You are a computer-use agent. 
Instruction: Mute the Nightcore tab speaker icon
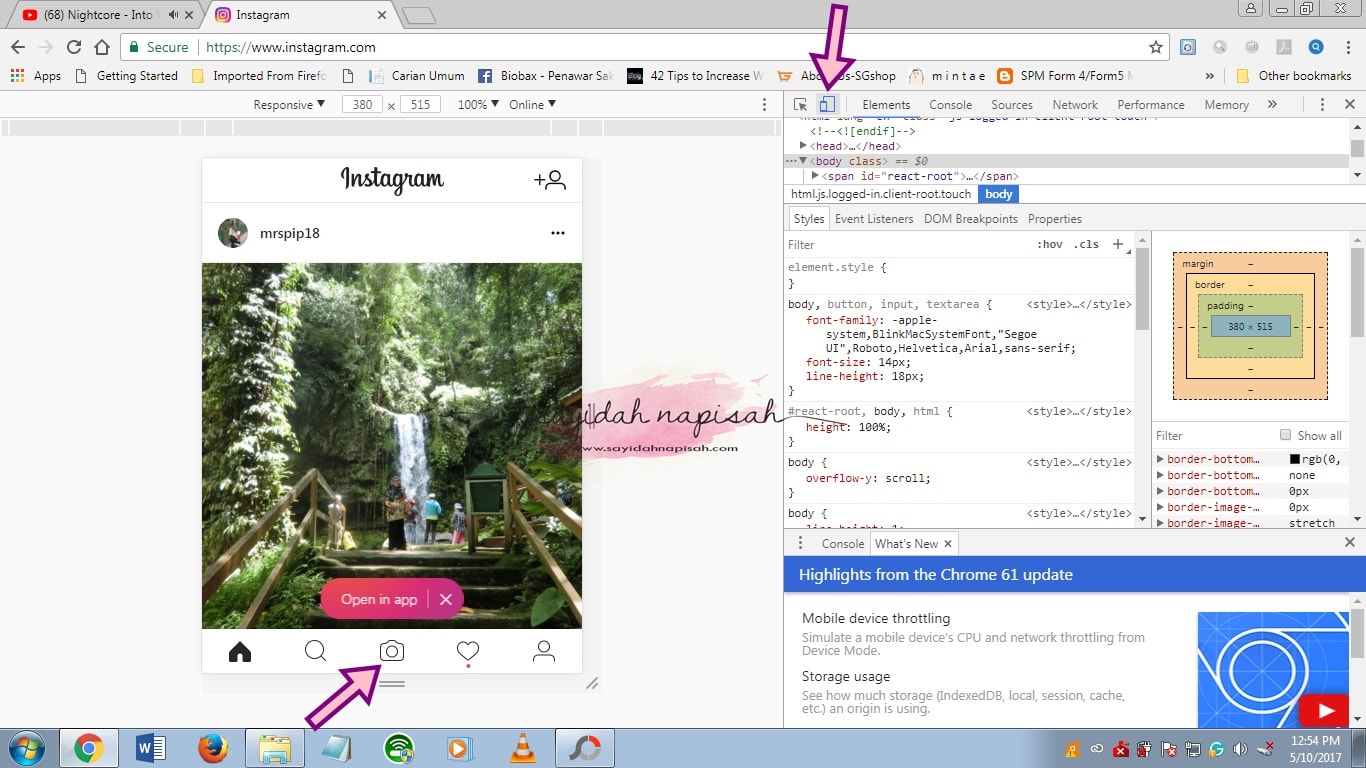click(x=174, y=15)
